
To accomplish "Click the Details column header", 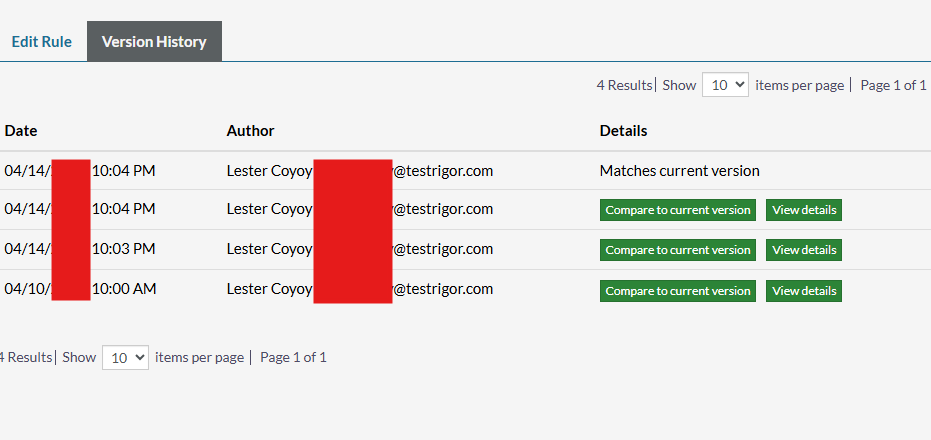I will pos(623,131).
